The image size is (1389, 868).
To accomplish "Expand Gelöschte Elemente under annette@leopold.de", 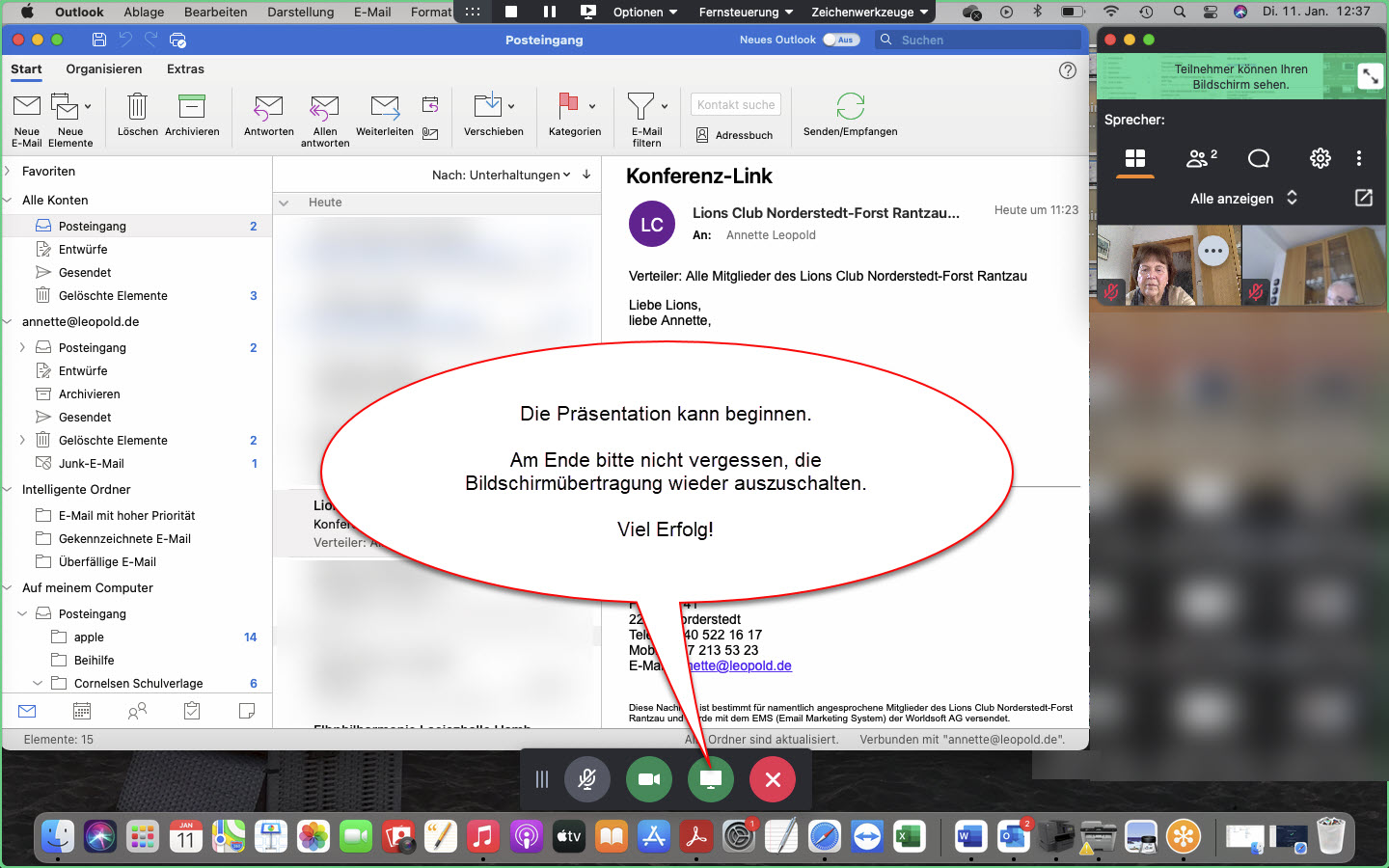I will 22,440.
